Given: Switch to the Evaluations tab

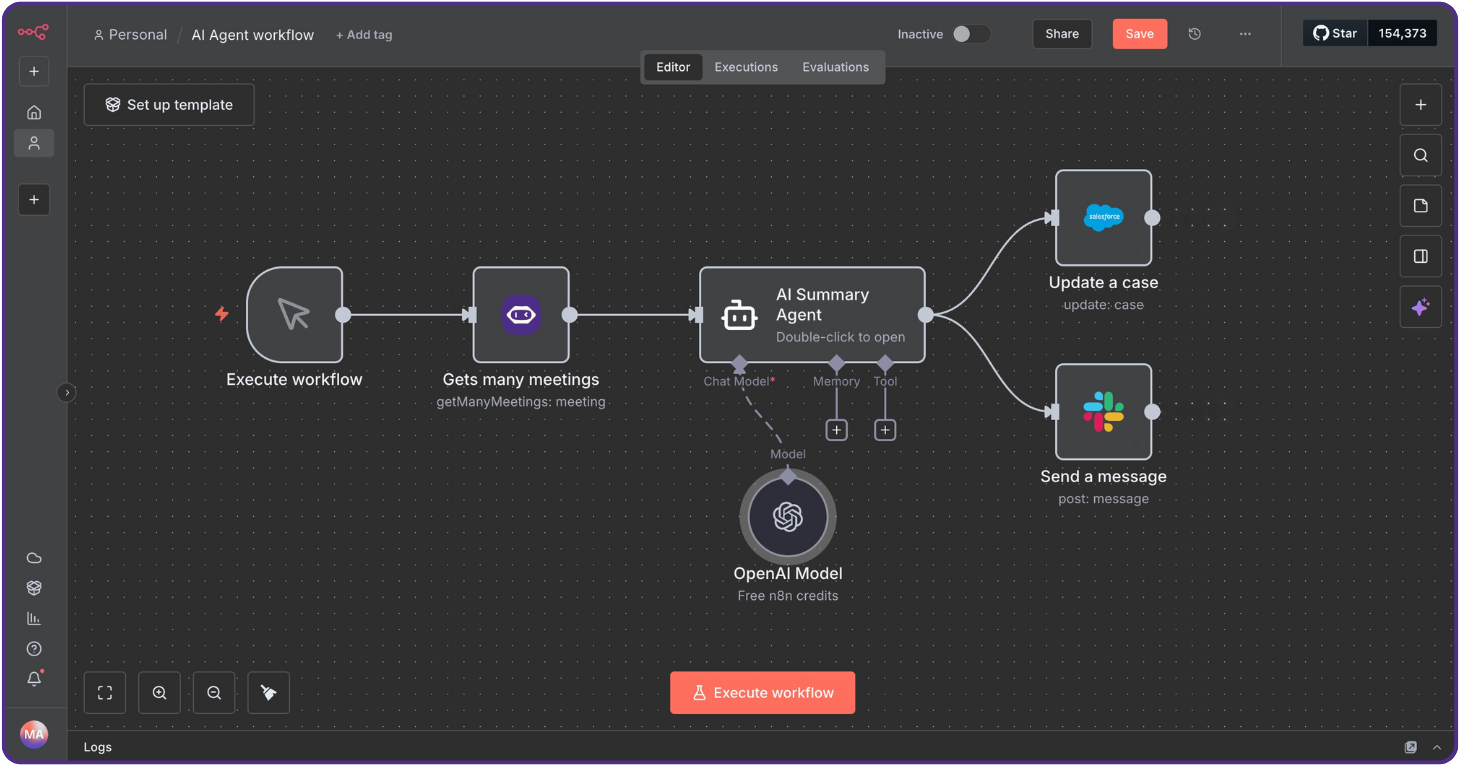Looking at the screenshot, I should pos(836,67).
